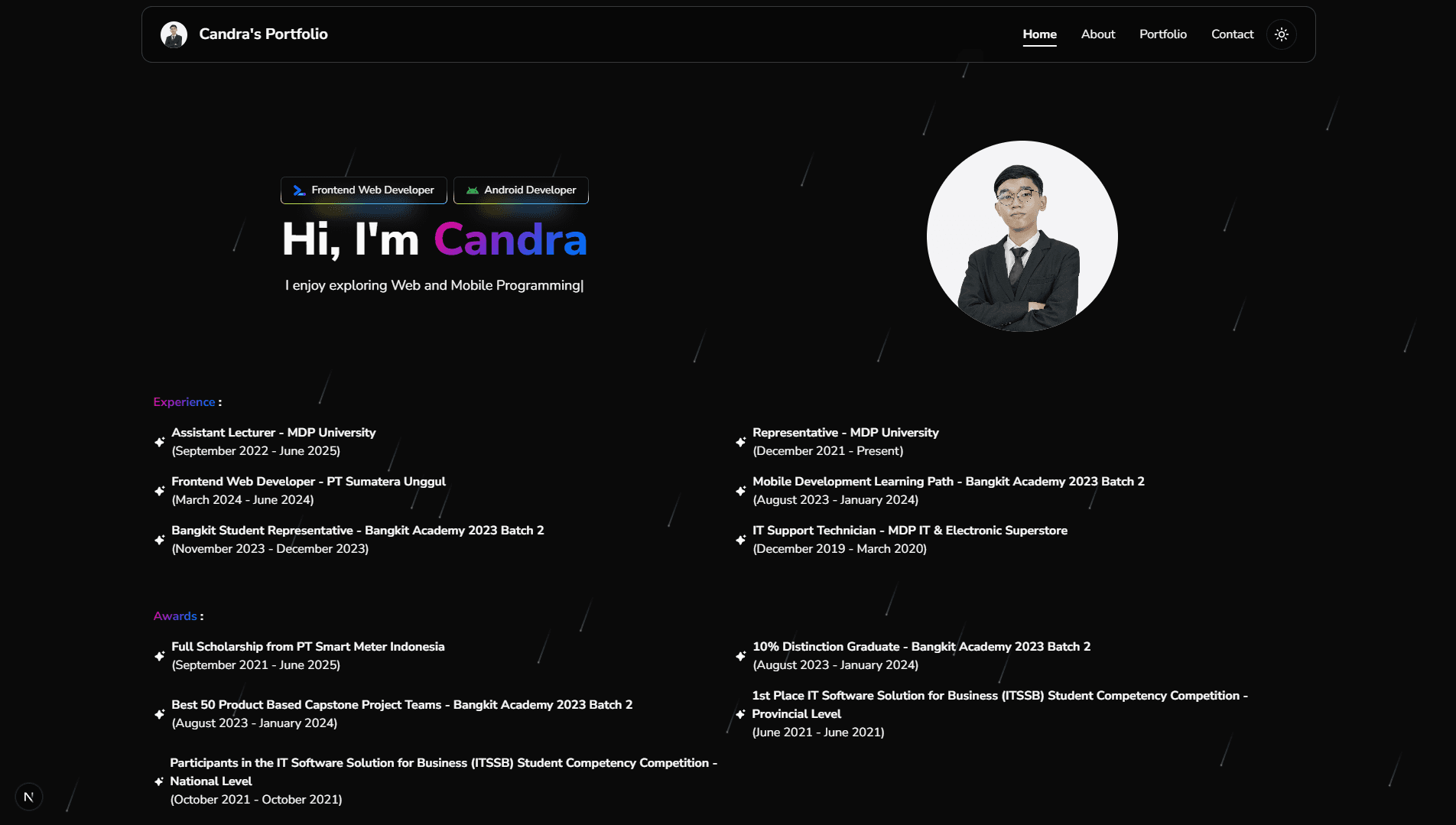
Task: Click the large circular profile photo
Action: tap(1022, 236)
